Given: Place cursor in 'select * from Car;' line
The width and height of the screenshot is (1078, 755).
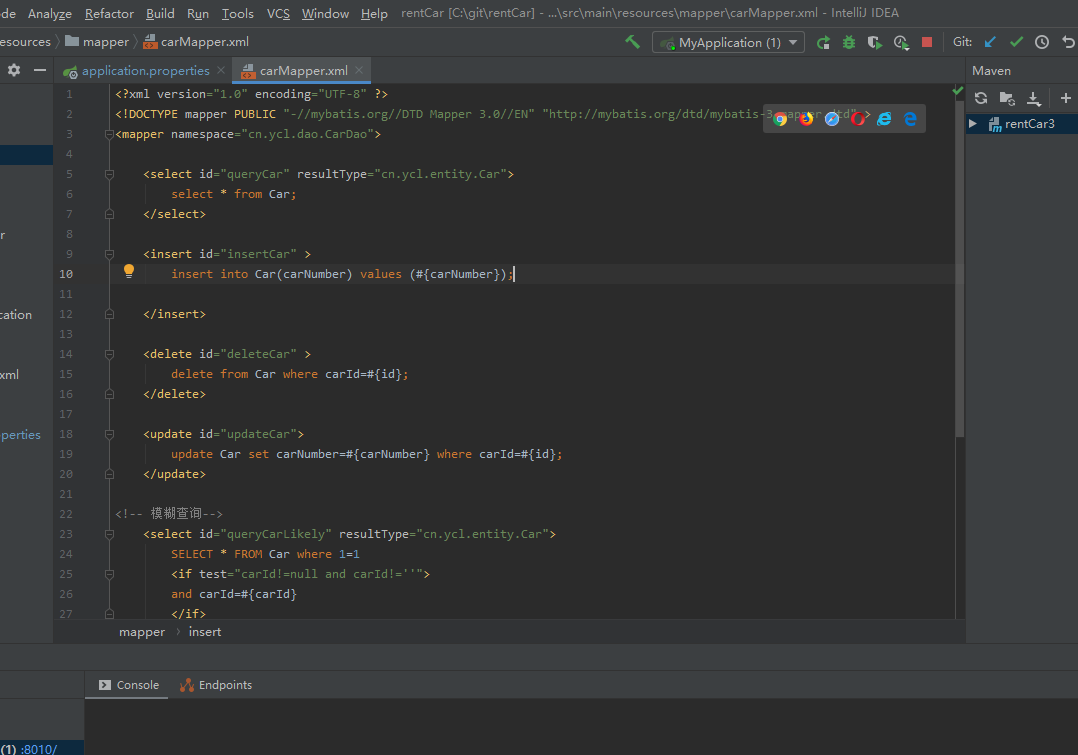Looking at the screenshot, I should tap(234, 194).
